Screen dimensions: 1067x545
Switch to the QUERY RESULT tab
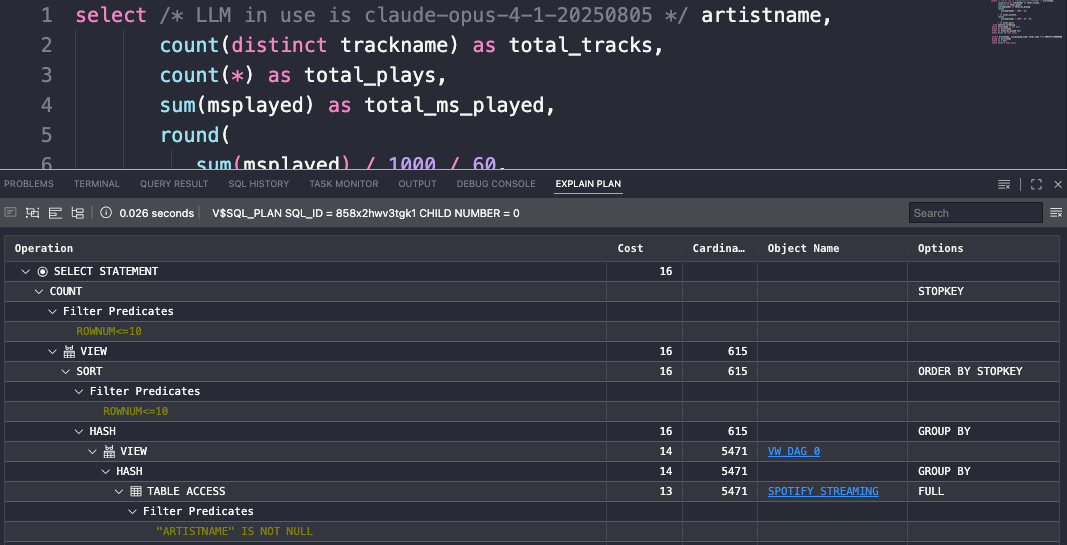[174, 184]
